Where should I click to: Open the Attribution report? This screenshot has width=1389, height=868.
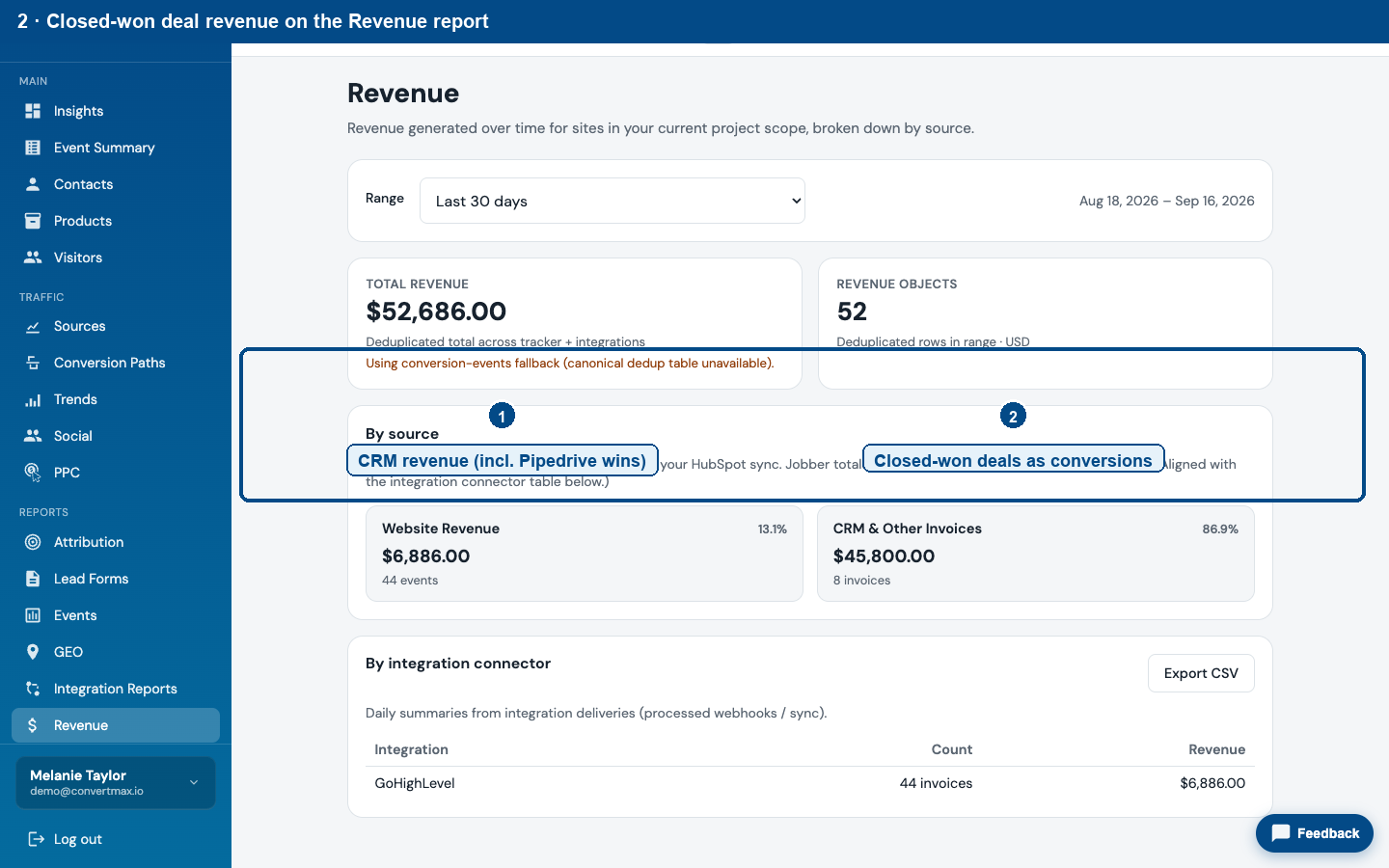[x=116, y=542]
